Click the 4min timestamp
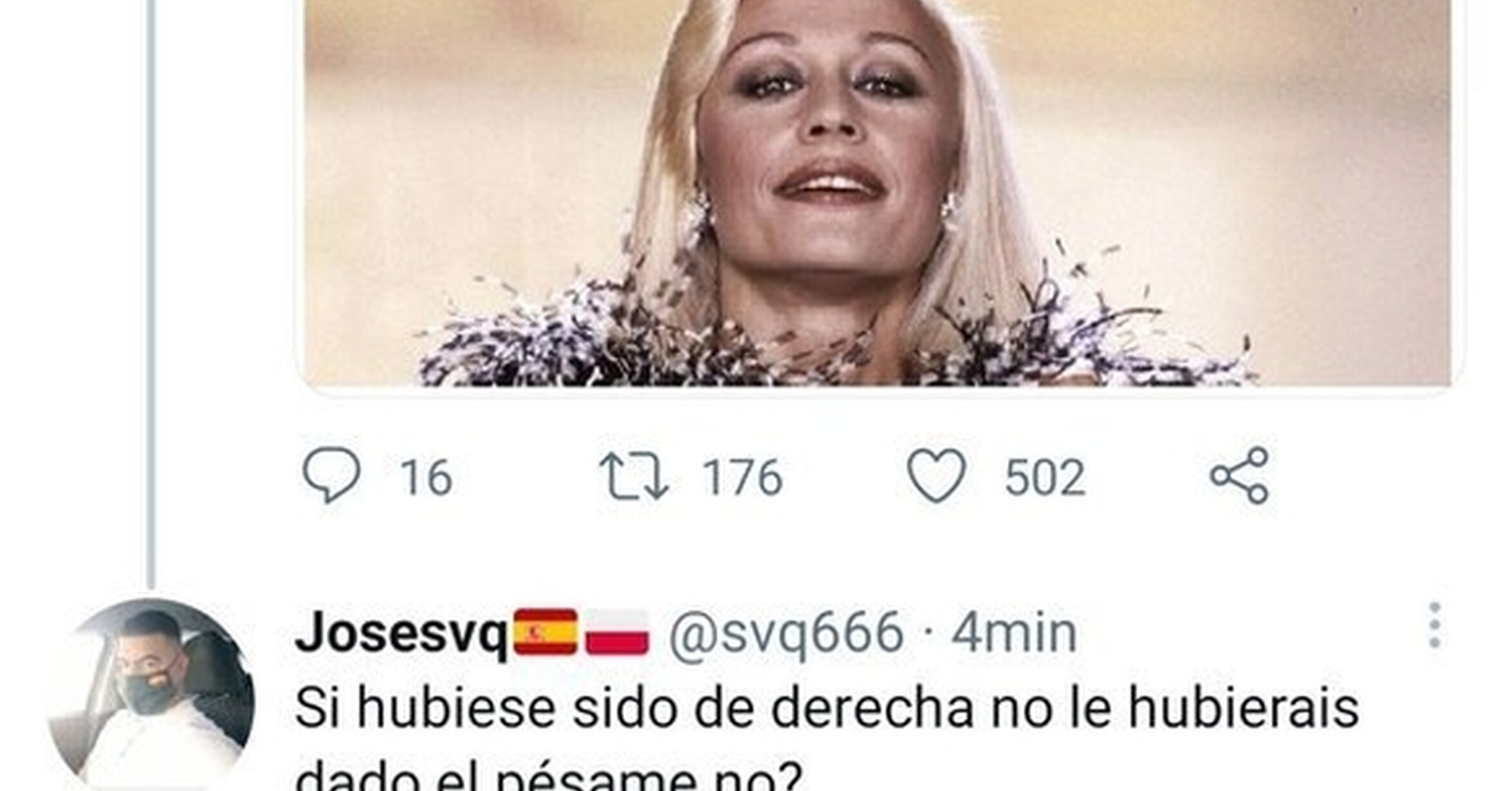 coord(1014,633)
